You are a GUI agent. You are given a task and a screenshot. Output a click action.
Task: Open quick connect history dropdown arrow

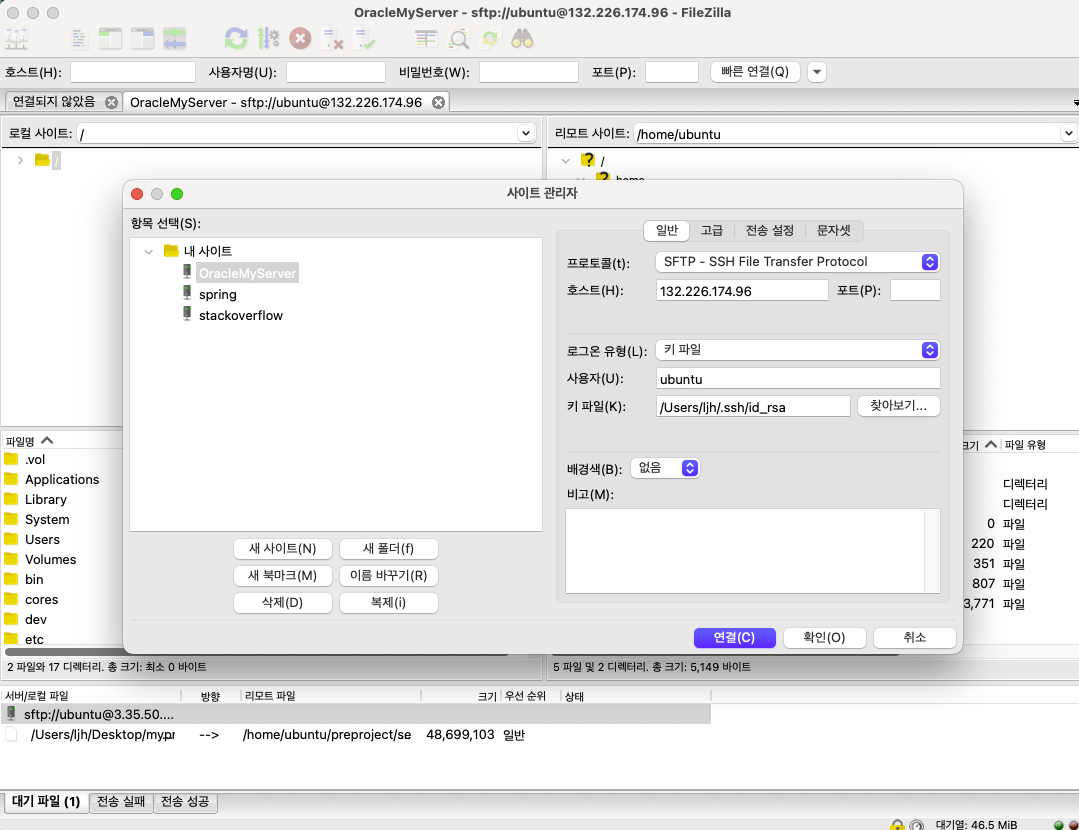coord(817,72)
